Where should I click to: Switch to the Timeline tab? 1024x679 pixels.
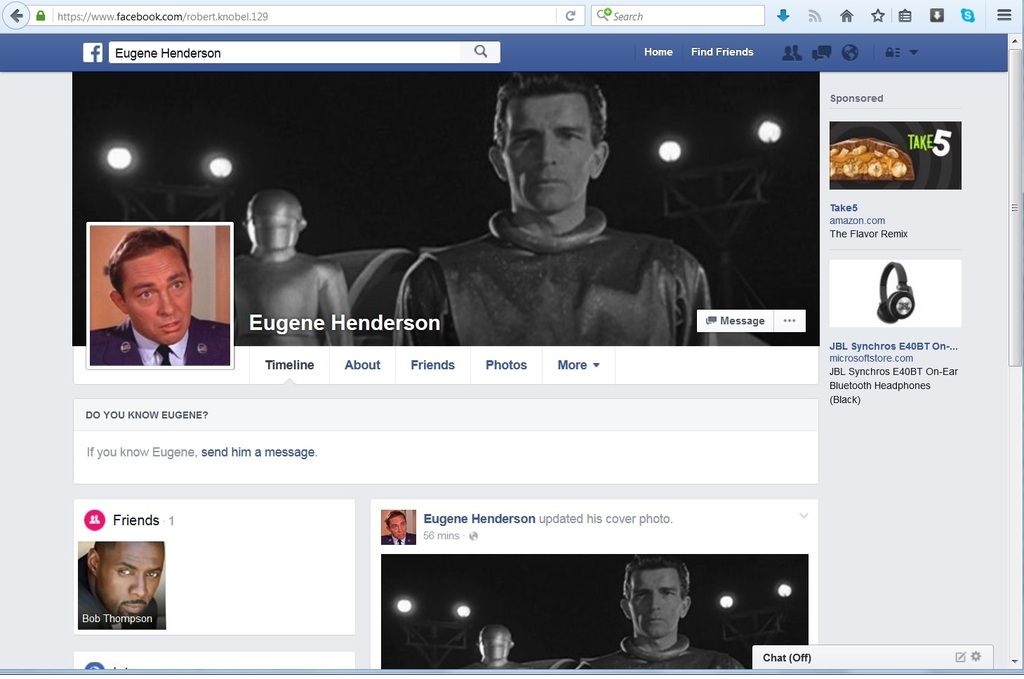coord(289,365)
